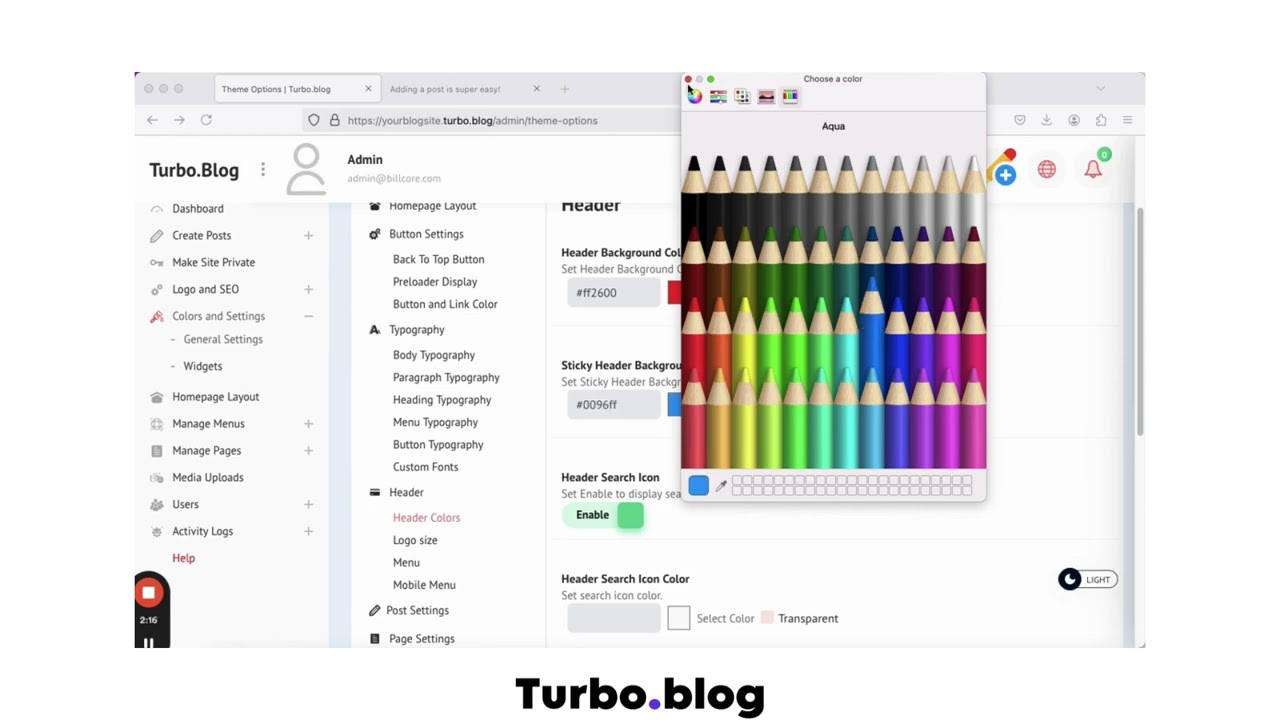This screenshot has width=1280, height=720.
Task: Edit the sticky header hex #0096ff field
Action: 614,405
